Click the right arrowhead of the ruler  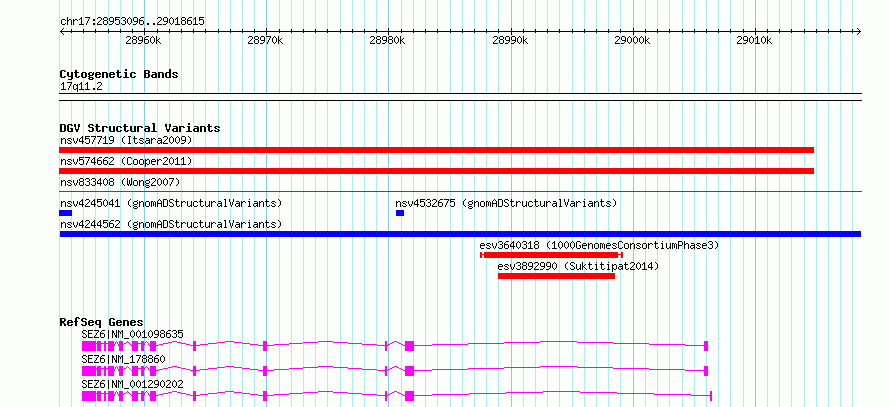[x=859, y=31]
